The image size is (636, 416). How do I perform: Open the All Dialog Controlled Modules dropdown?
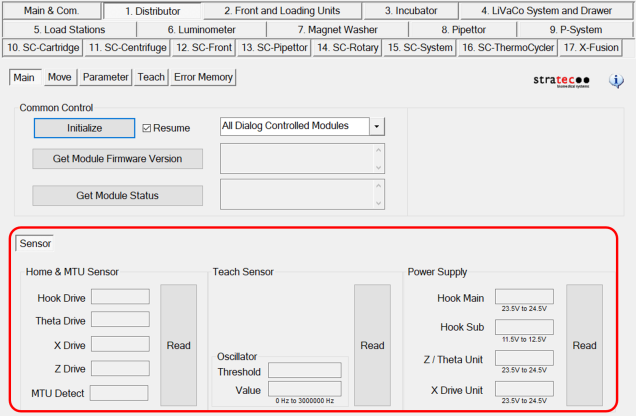click(377, 126)
